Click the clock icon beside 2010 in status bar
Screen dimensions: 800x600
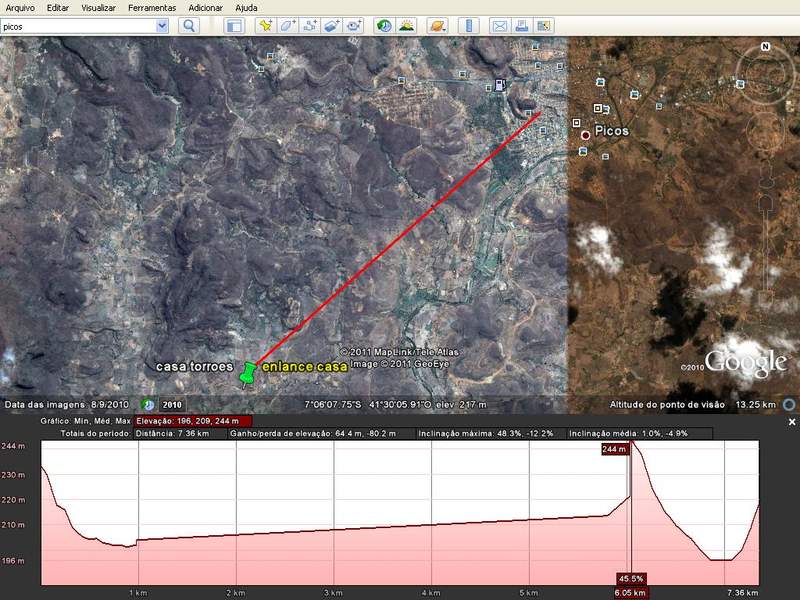(148, 405)
